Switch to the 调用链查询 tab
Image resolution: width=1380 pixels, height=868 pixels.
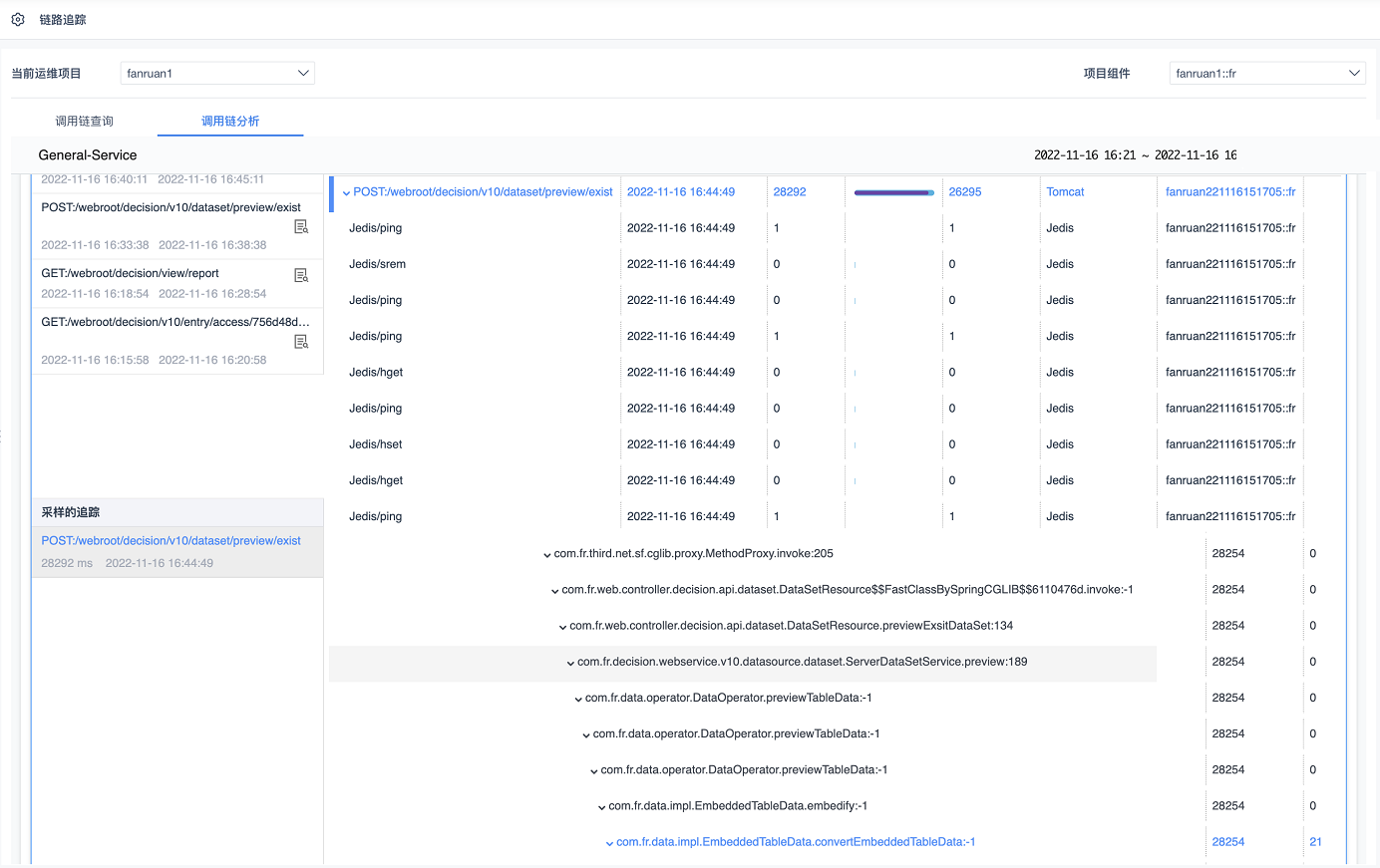(85, 122)
